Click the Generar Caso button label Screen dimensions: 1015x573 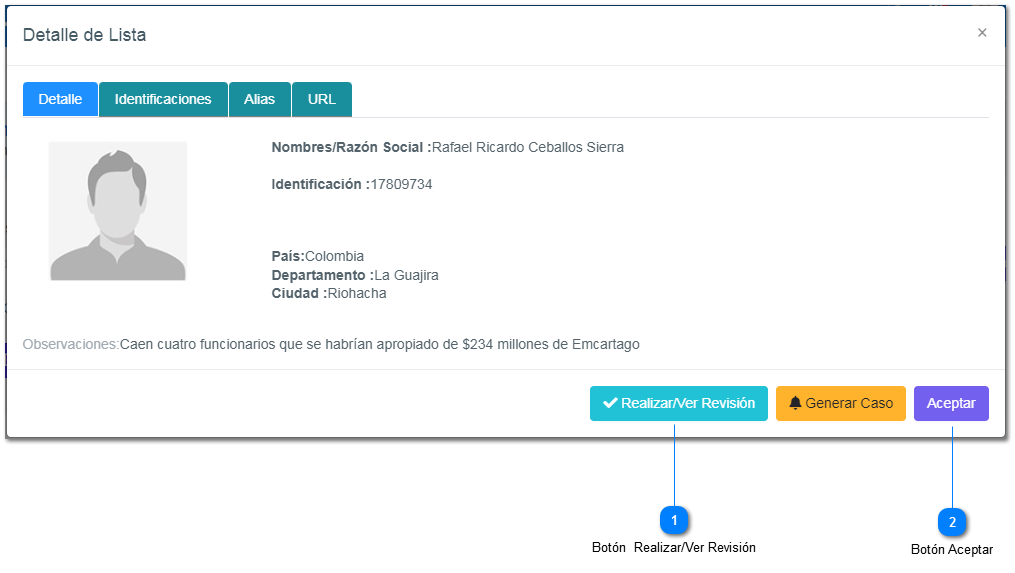(849, 403)
